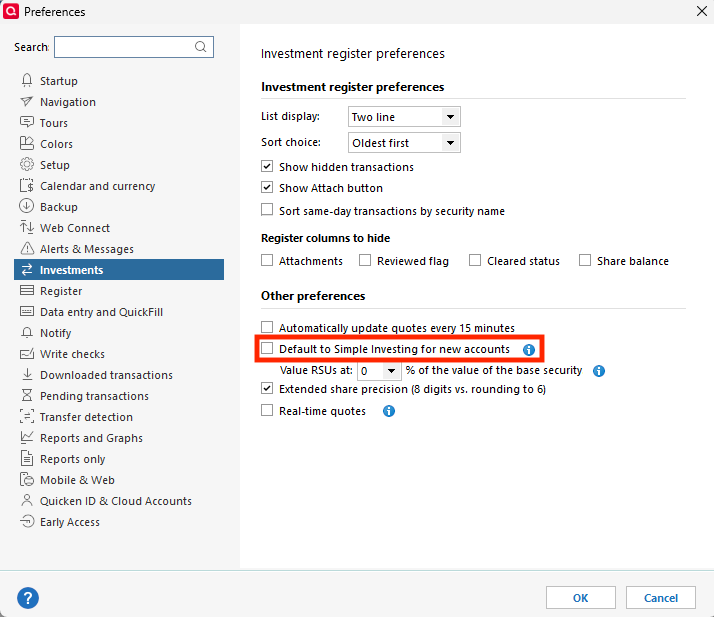Open Quicken ID & Cloud Accounts preferences
714x617 pixels.
click(119, 501)
